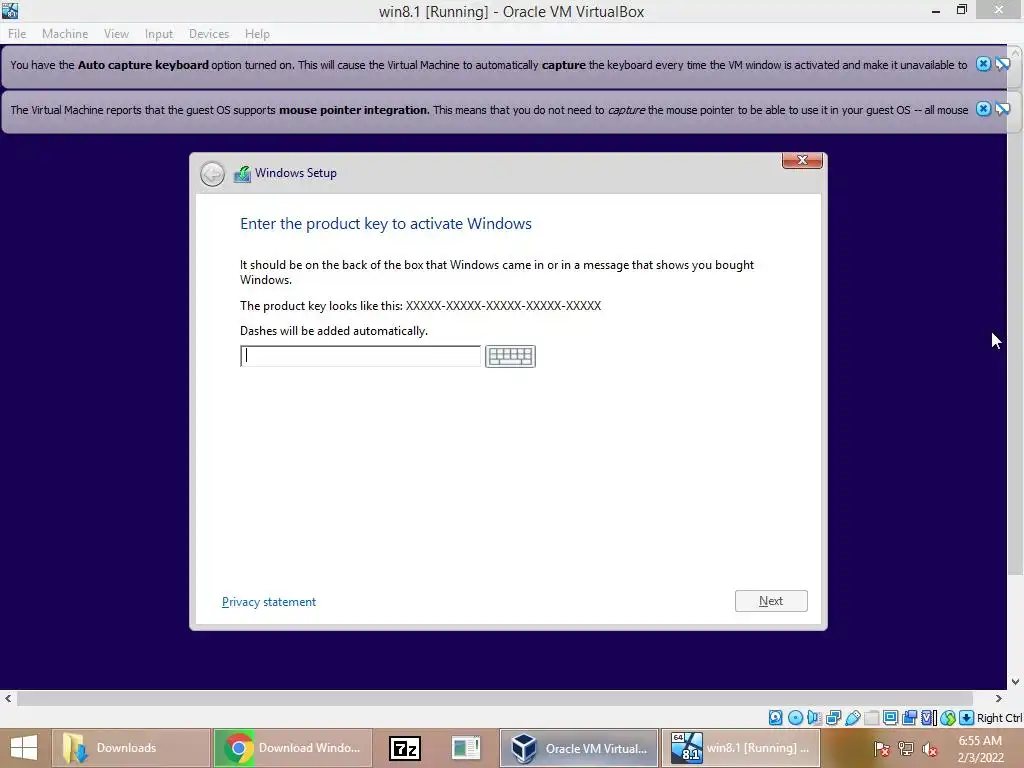Click the audio status icon in VirtualBox

[814, 718]
